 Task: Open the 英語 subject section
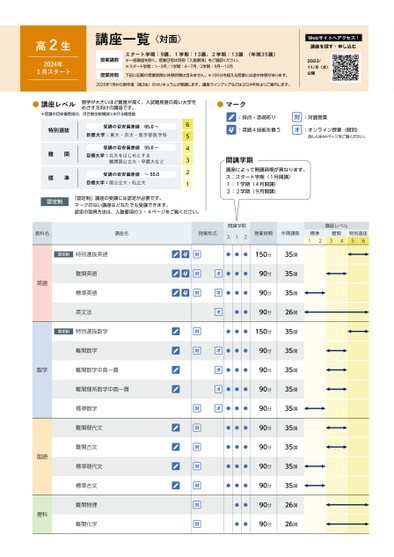42,283
